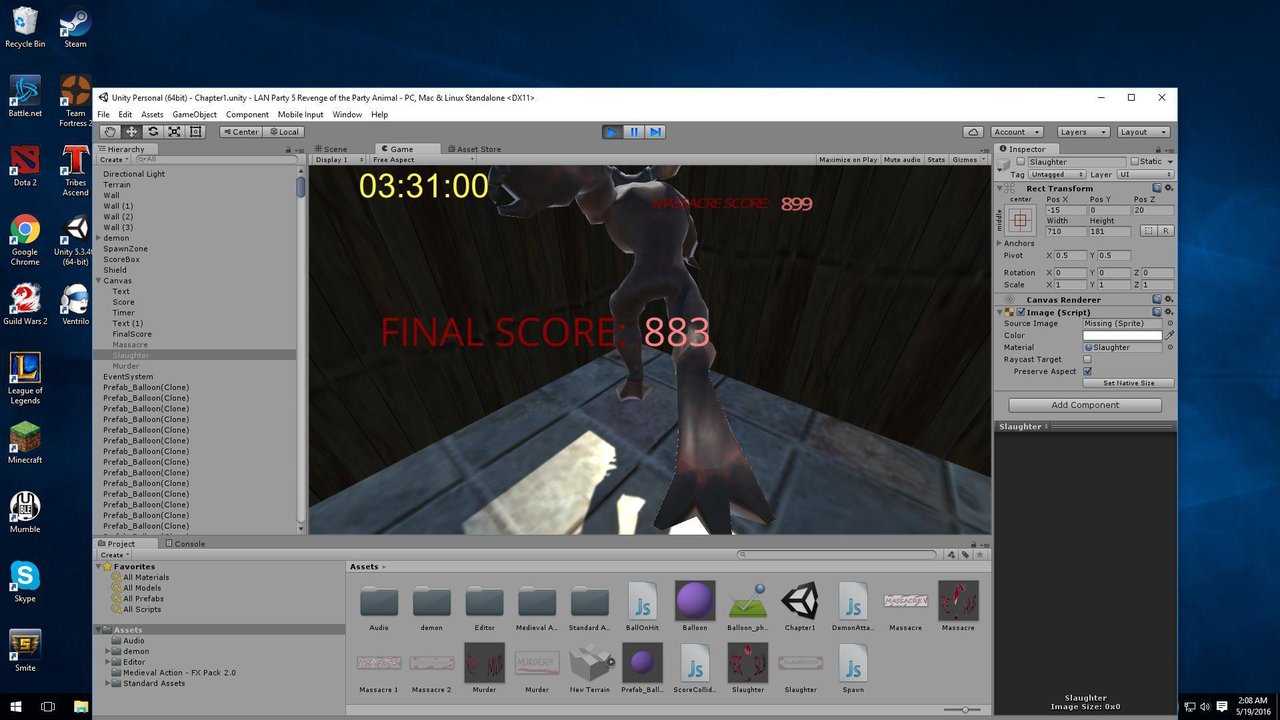The width and height of the screenshot is (1280, 720).
Task: Open the Layers dropdown
Action: click(x=1082, y=132)
